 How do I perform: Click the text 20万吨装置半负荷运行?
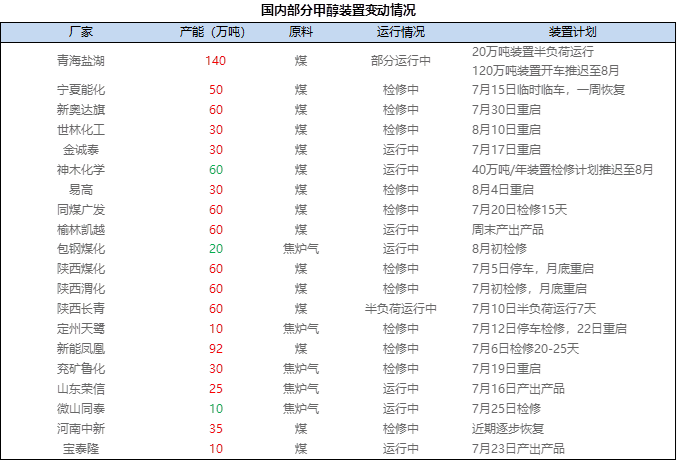click(x=533, y=52)
